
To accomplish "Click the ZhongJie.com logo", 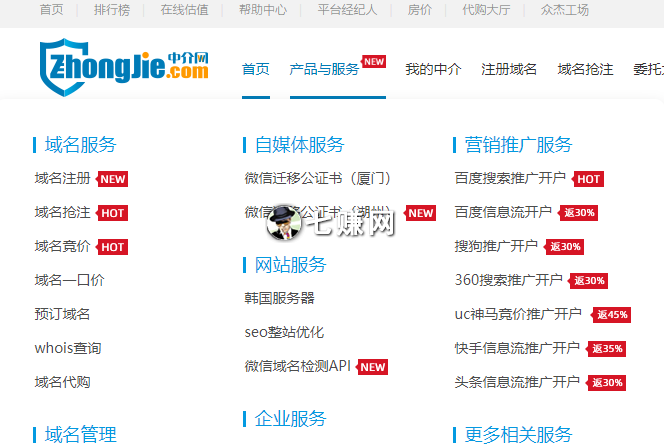I will coord(124,67).
